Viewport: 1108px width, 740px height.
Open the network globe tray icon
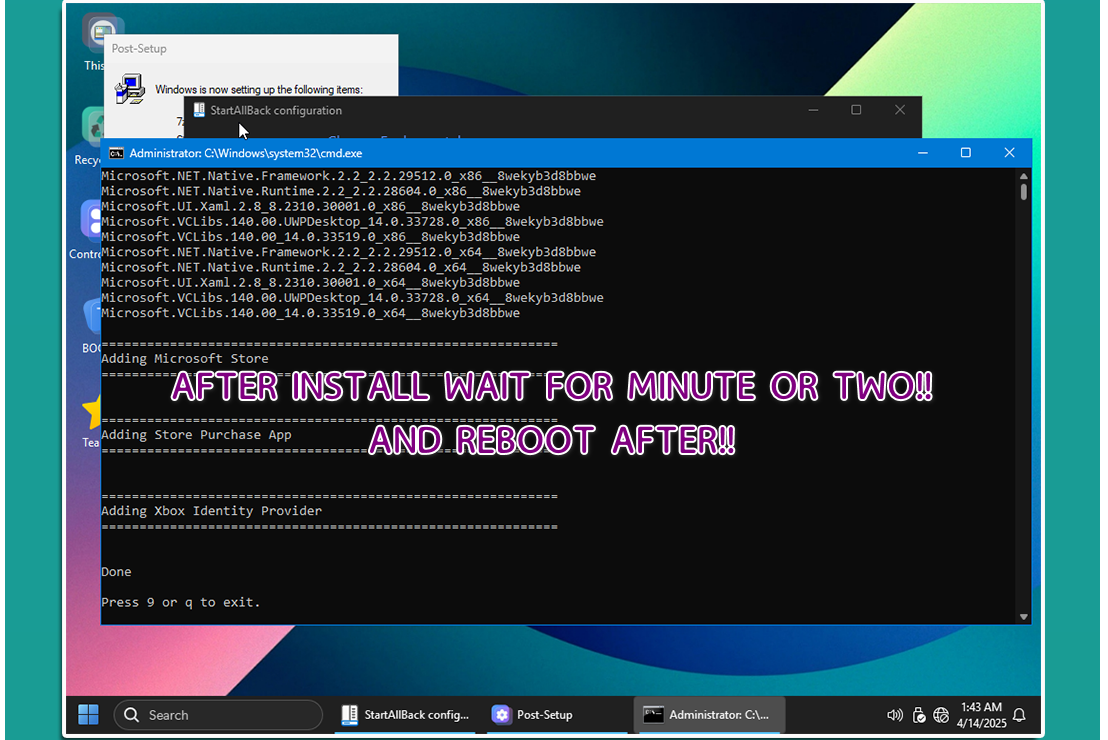pyautogui.click(x=941, y=715)
